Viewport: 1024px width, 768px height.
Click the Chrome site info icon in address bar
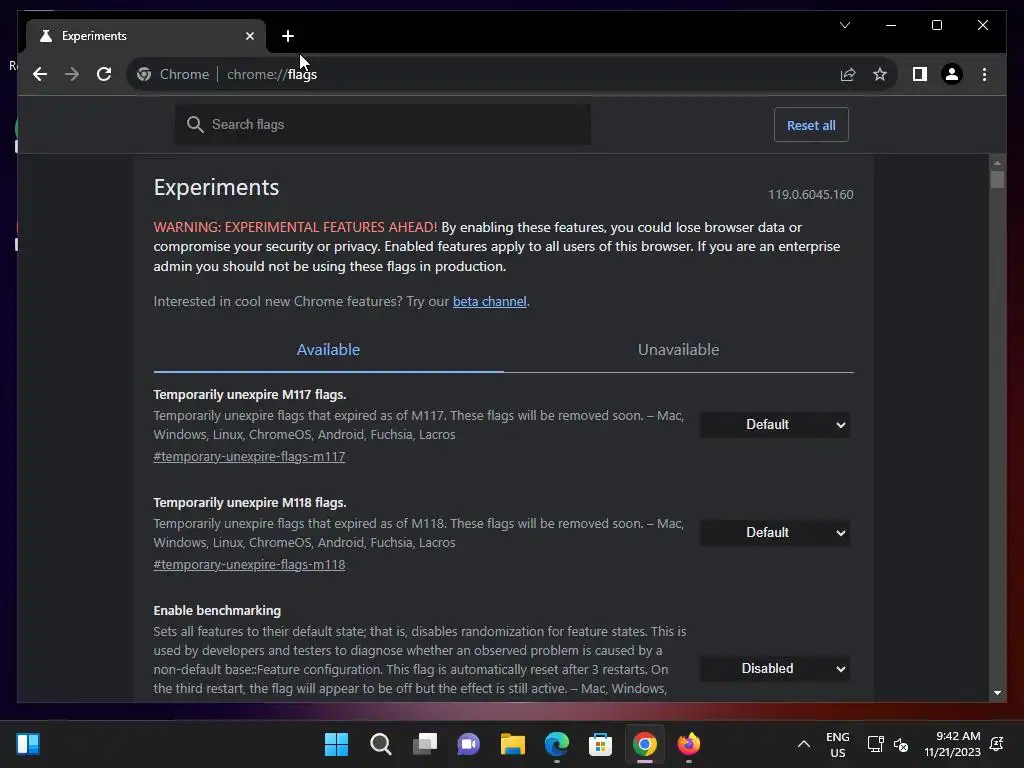point(144,74)
